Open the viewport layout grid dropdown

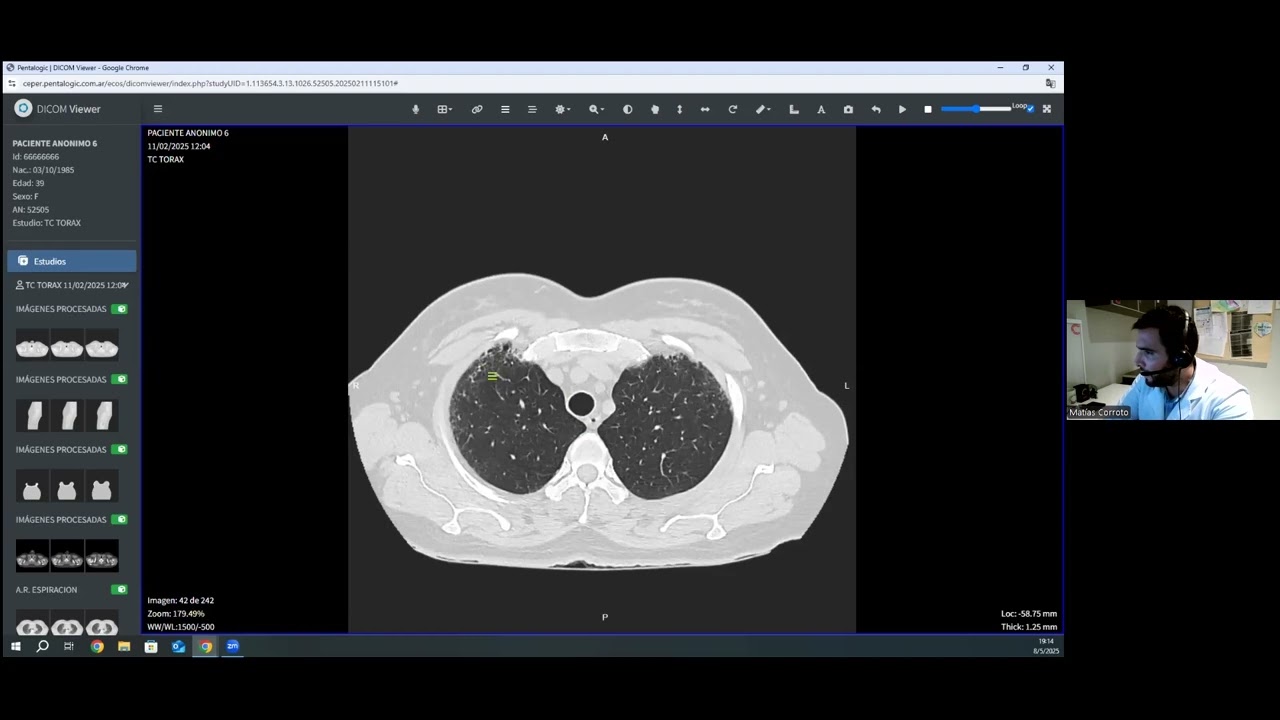(x=445, y=109)
